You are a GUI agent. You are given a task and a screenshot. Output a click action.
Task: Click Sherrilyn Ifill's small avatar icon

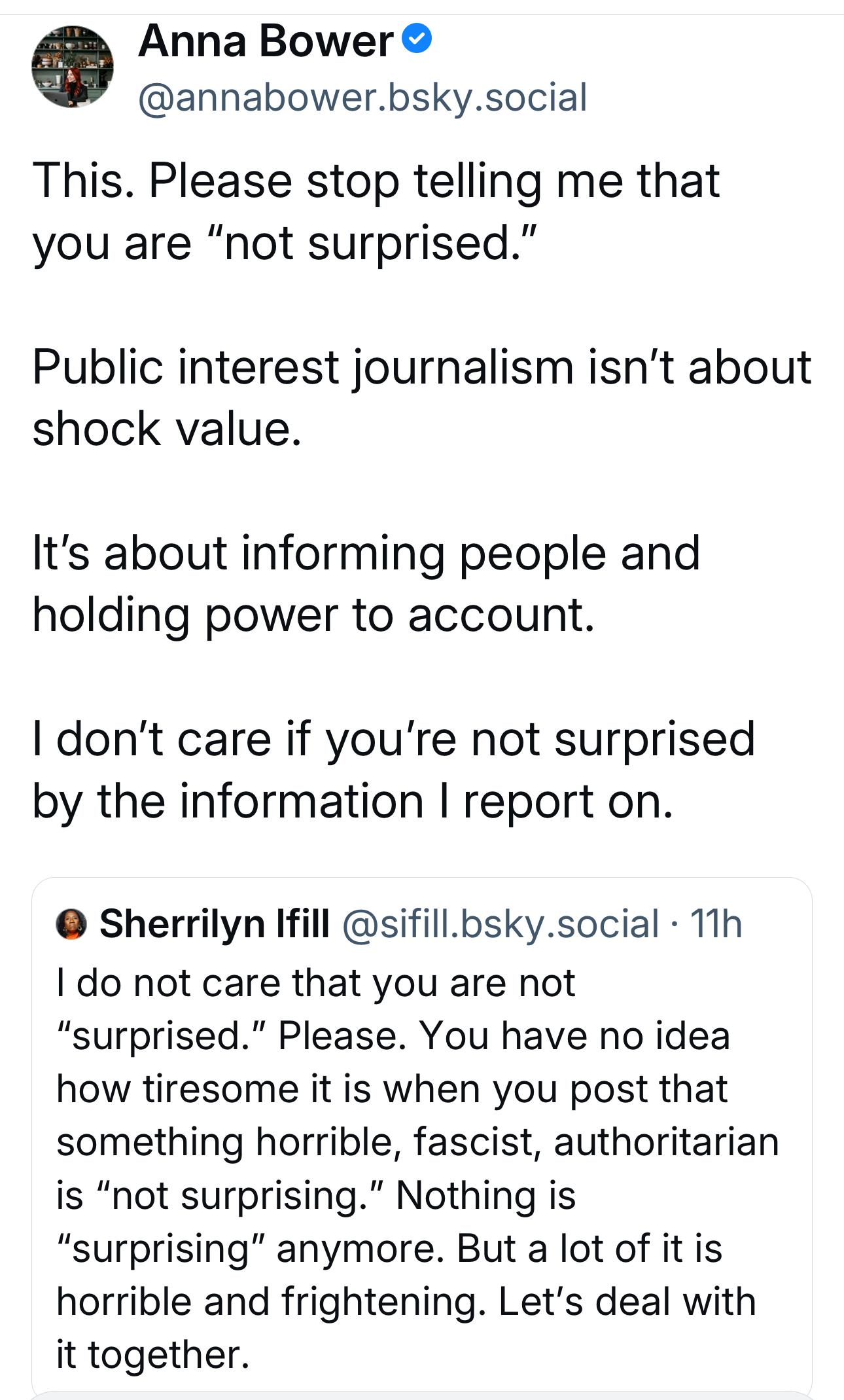click(x=72, y=924)
